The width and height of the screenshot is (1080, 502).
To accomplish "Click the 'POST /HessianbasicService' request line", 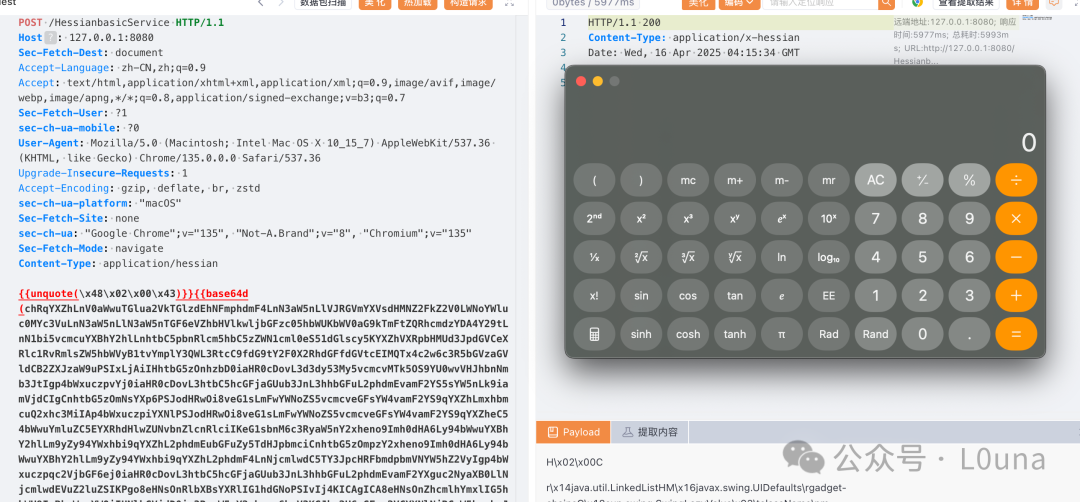I will pyautogui.click(x=121, y=23).
